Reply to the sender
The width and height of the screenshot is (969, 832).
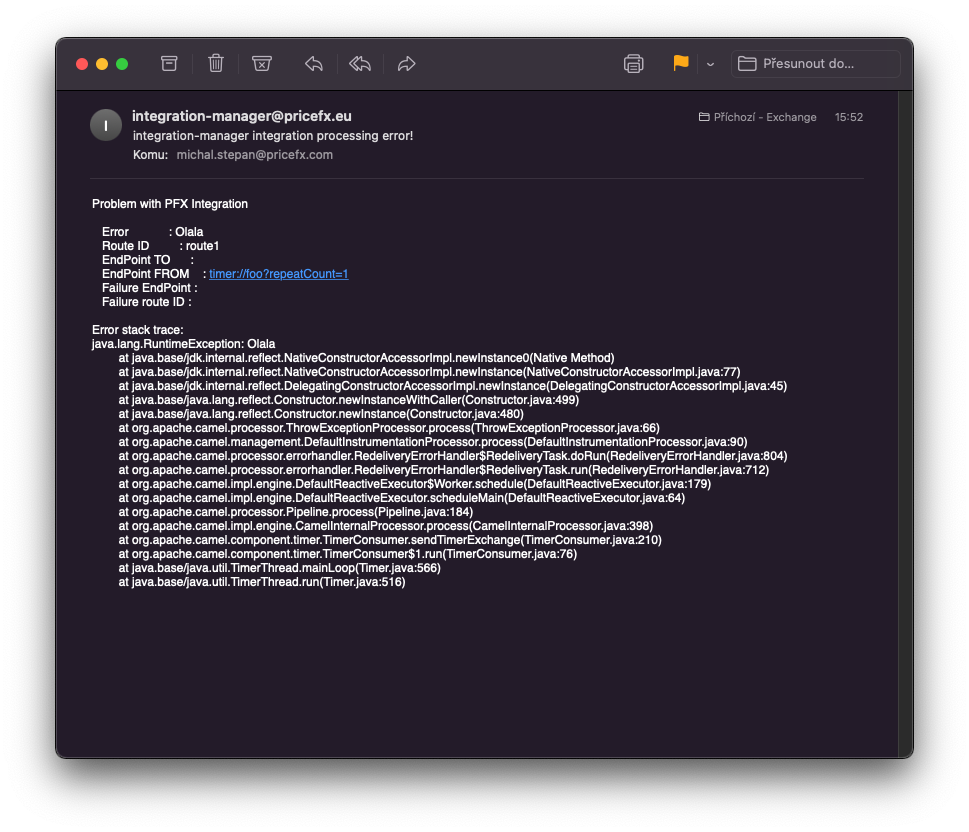[313, 63]
